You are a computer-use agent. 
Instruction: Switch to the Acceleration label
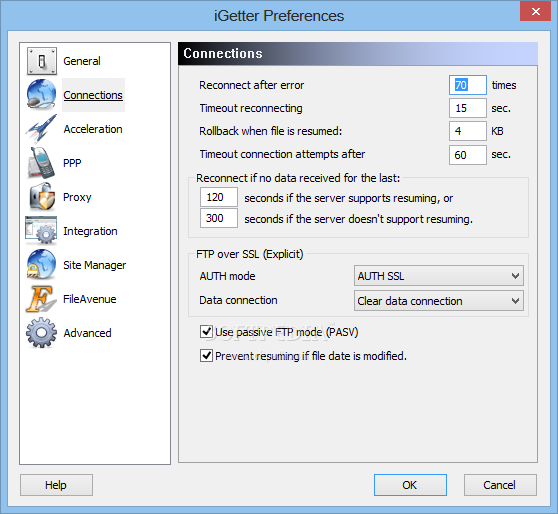93,129
